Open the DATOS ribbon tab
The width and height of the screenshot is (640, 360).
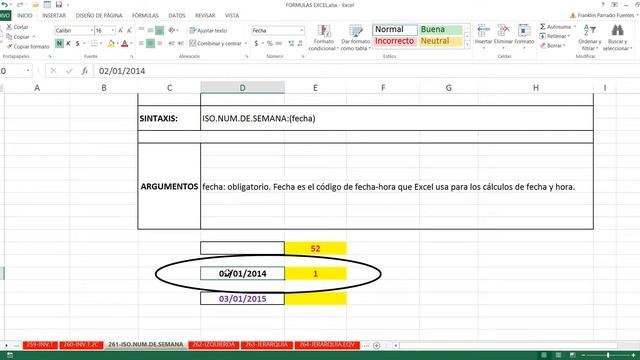pos(177,16)
